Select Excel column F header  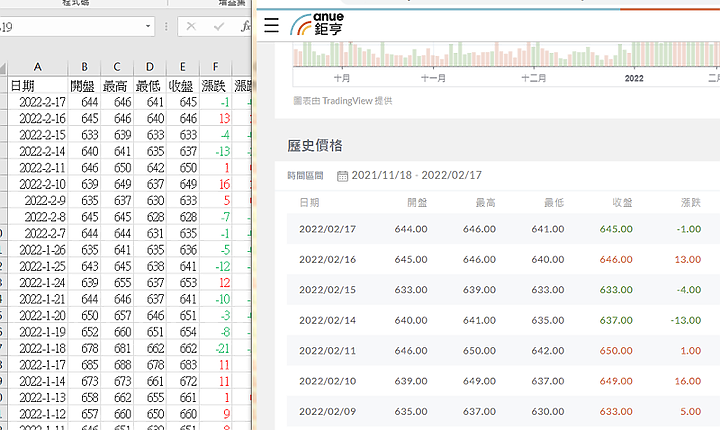coord(216,67)
